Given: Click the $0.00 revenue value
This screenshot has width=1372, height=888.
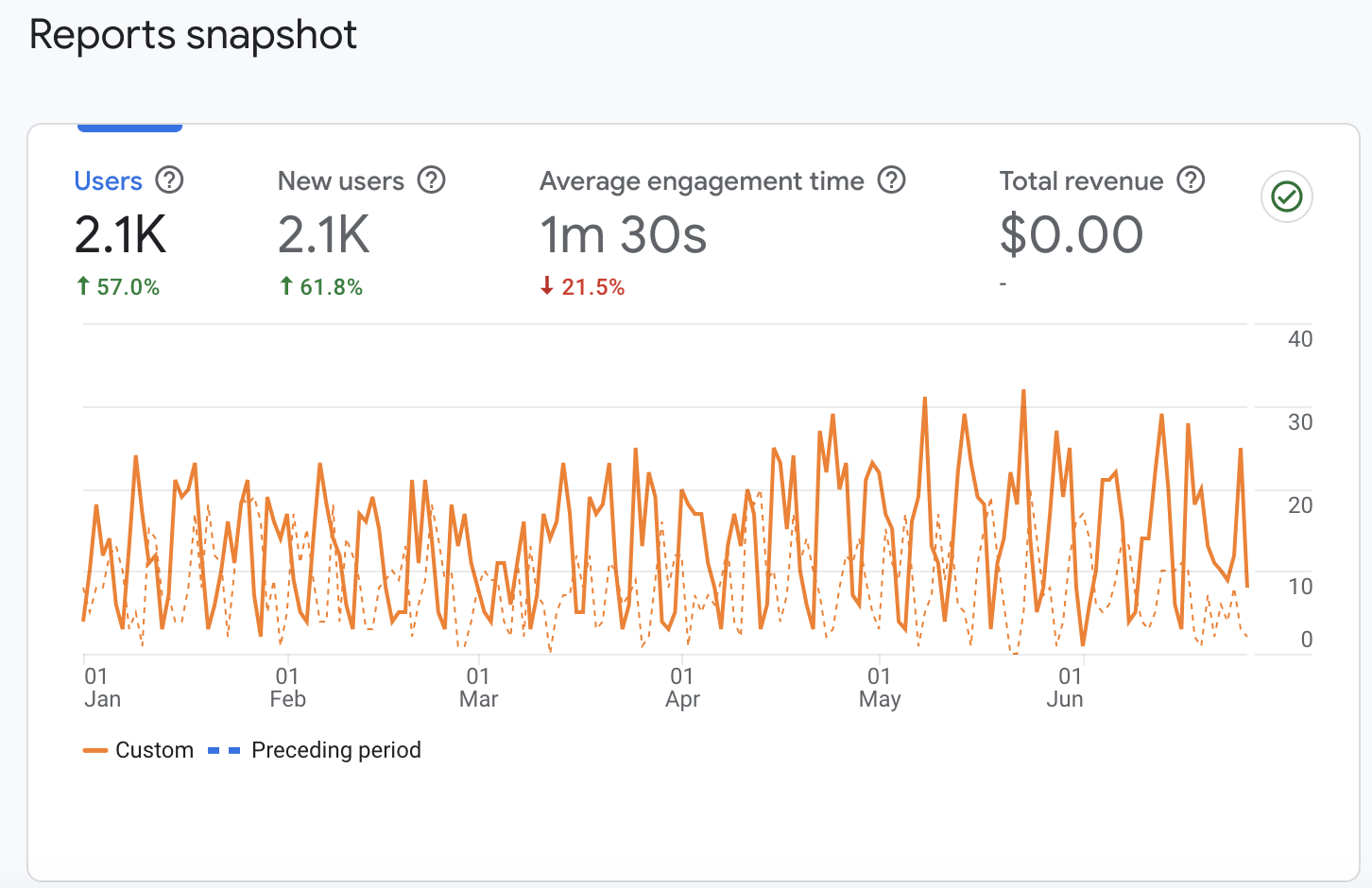Looking at the screenshot, I should click(x=1072, y=234).
